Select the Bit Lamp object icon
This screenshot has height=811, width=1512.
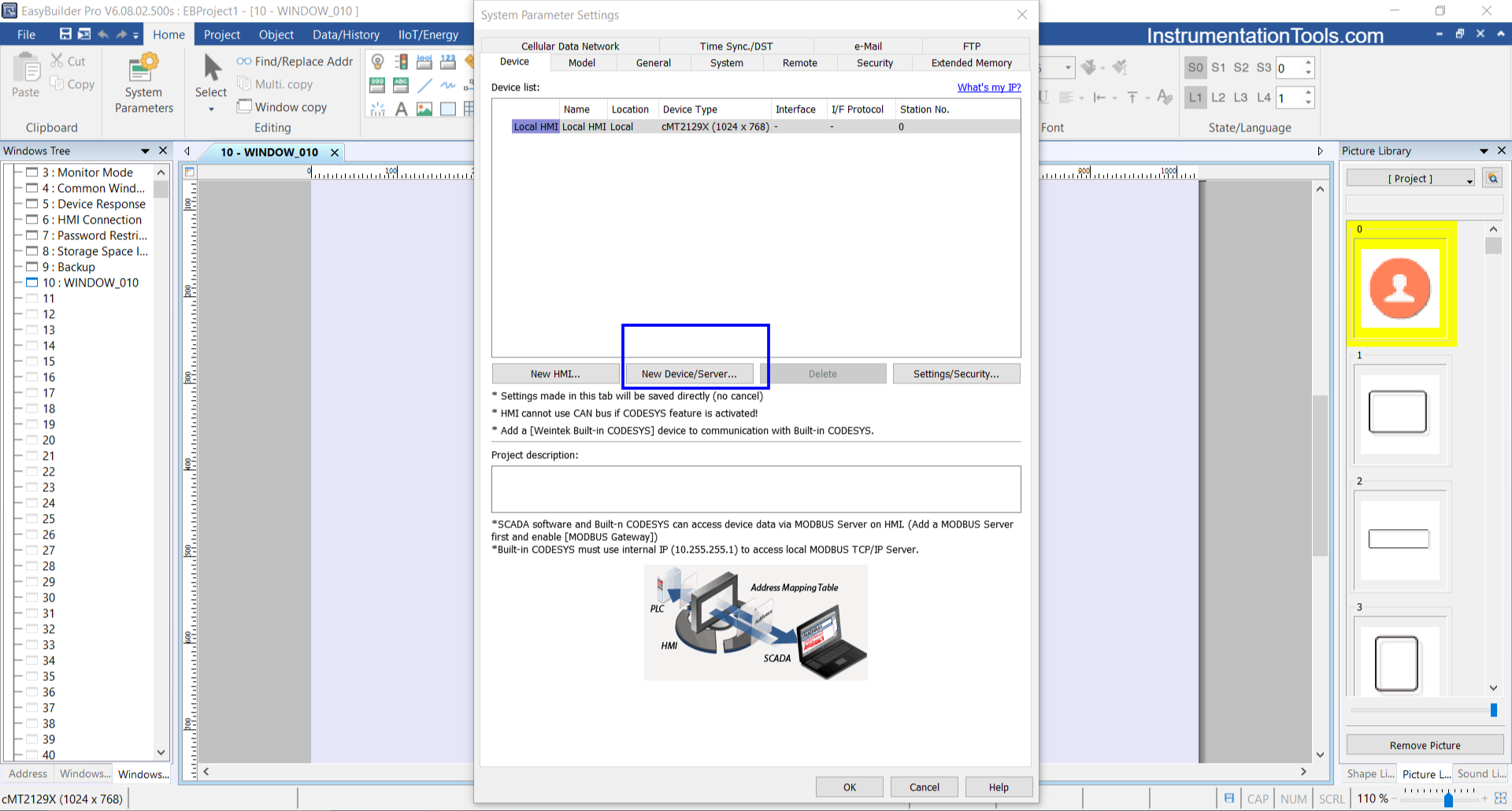point(377,61)
